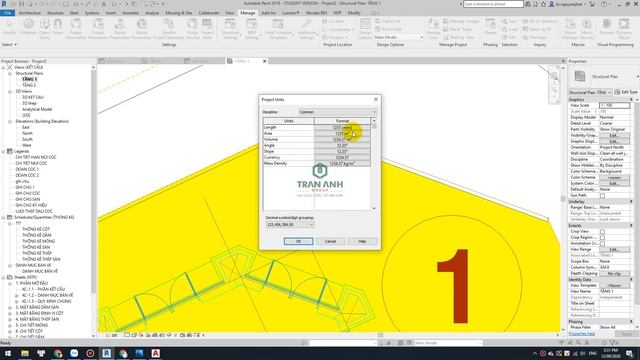
Task: Open the File menu tab
Action: pos(8,13)
